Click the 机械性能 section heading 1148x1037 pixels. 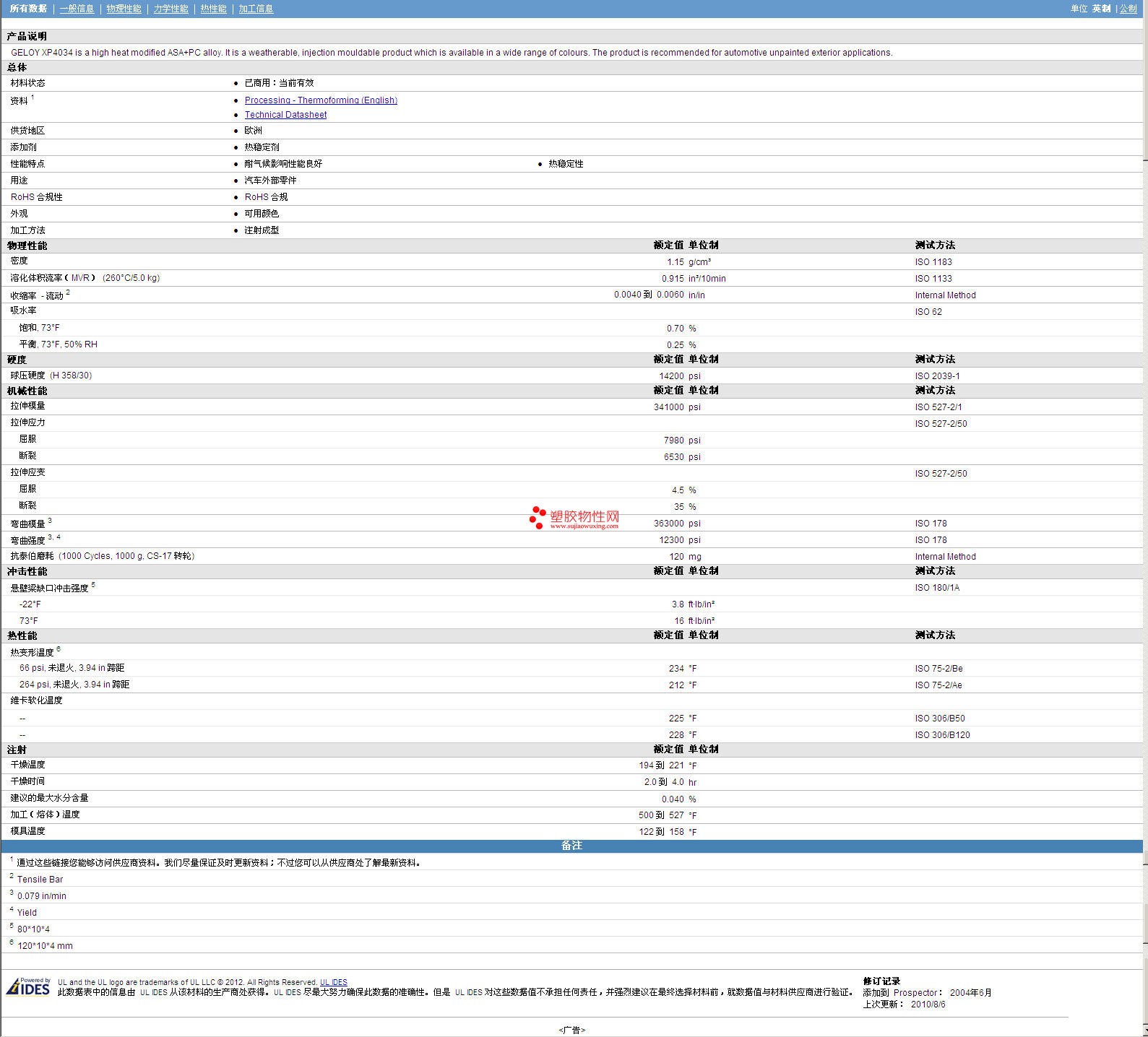(27, 391)
